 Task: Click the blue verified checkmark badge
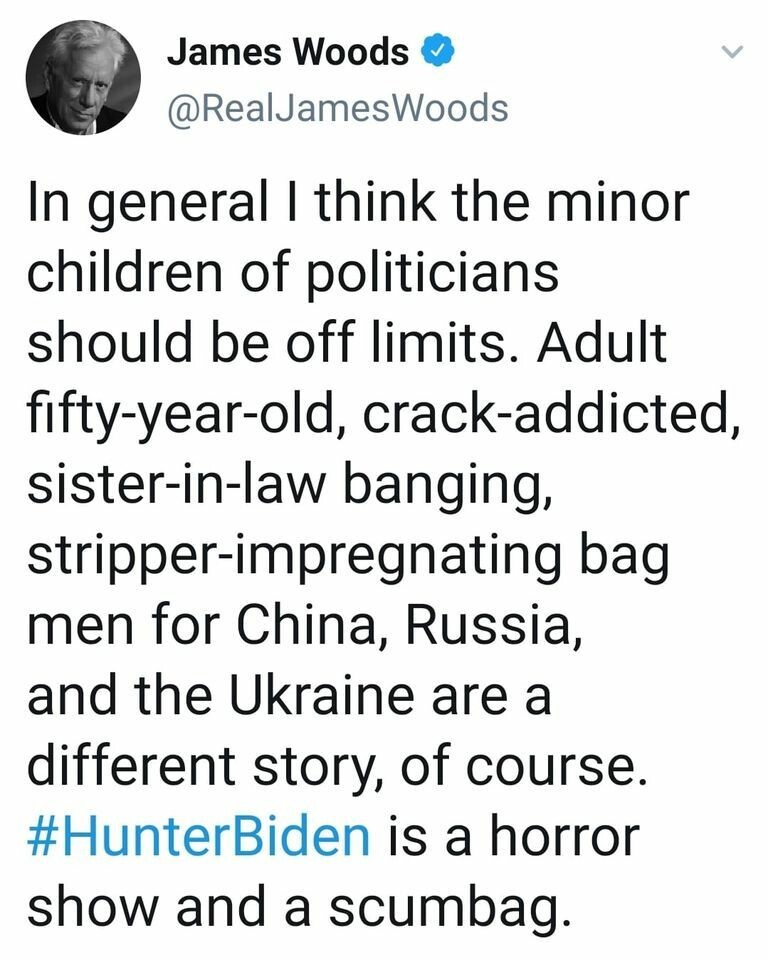point(437,52)
